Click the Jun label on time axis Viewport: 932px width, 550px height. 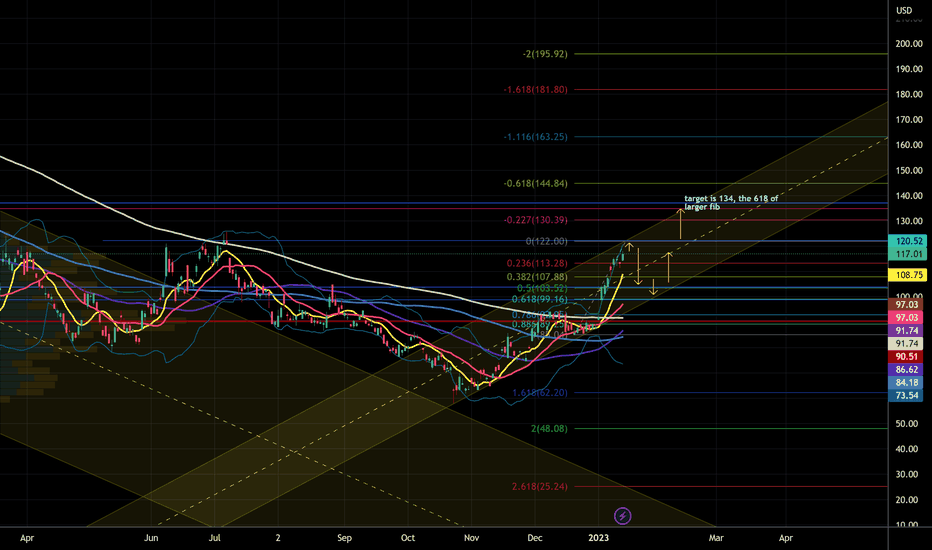tap(151, 538)
